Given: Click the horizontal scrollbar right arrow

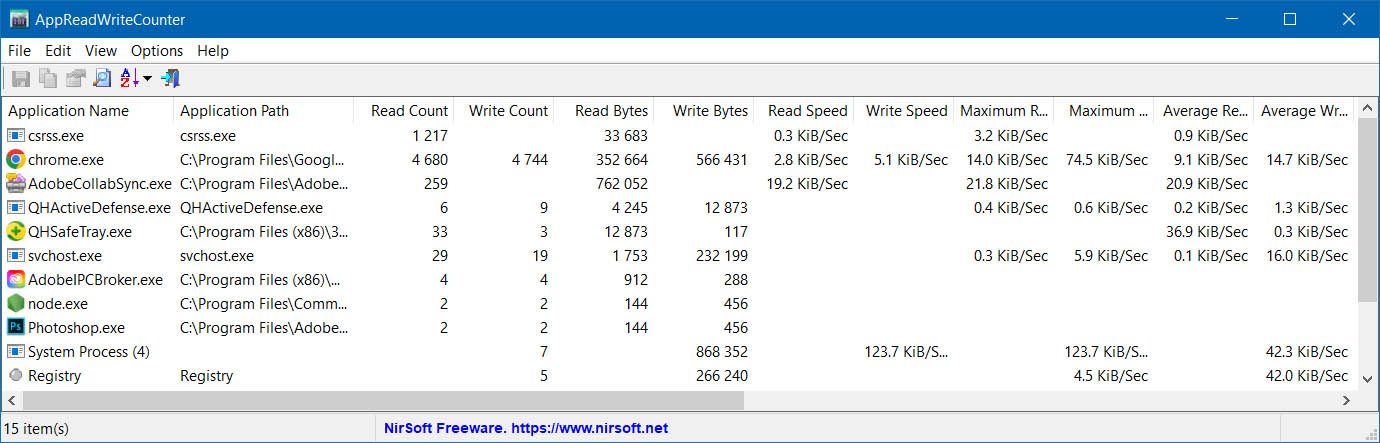Looking at the screenshot, I should (x=1347, y=399).
